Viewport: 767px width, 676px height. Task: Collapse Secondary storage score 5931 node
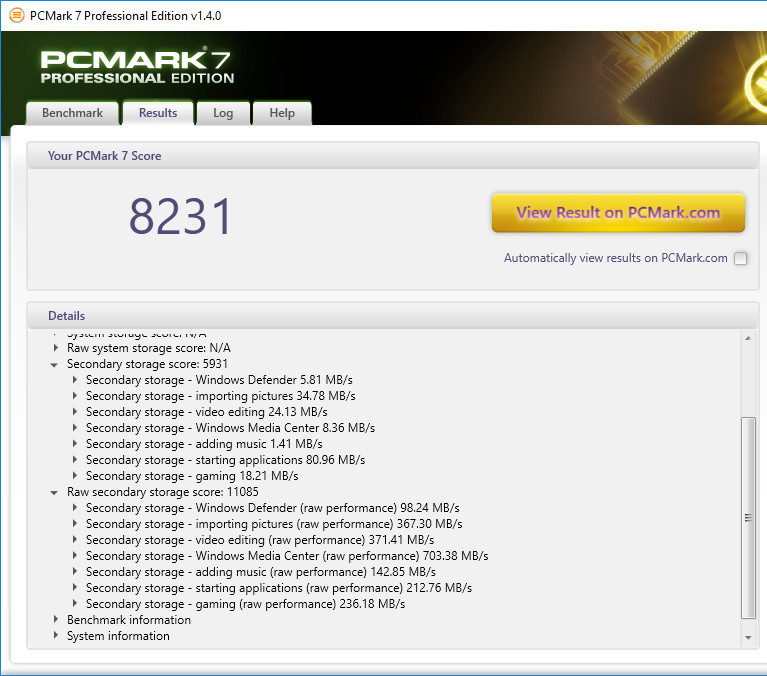[x=54, y=364]
